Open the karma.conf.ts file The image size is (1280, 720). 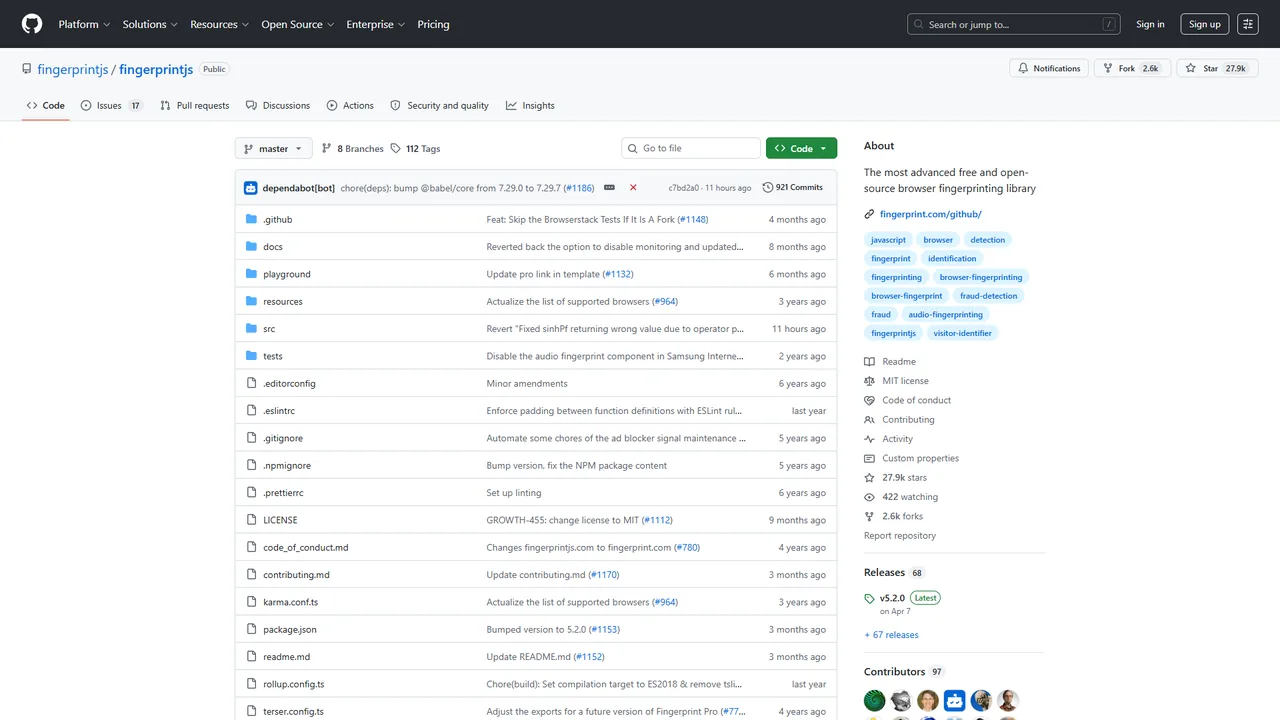[x=291, y=602]
